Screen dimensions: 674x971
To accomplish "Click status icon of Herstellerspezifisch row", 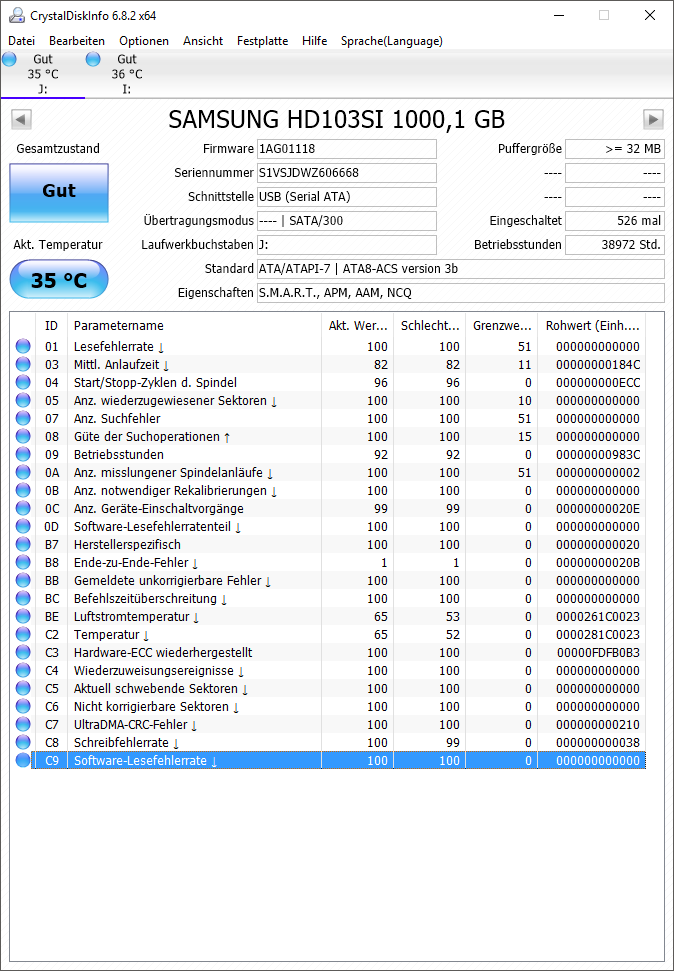I will click(x=23, y=544).
